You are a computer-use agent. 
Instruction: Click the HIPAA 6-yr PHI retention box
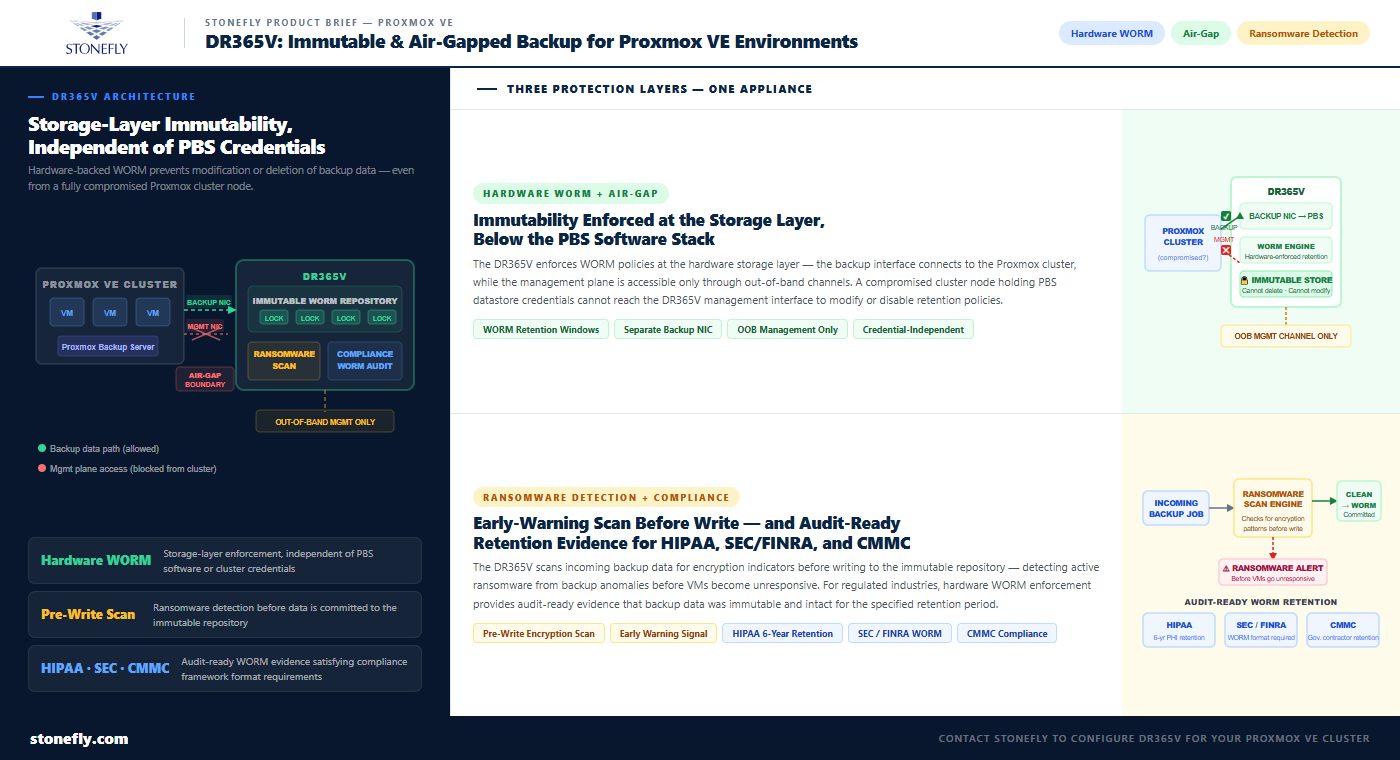1178,630
